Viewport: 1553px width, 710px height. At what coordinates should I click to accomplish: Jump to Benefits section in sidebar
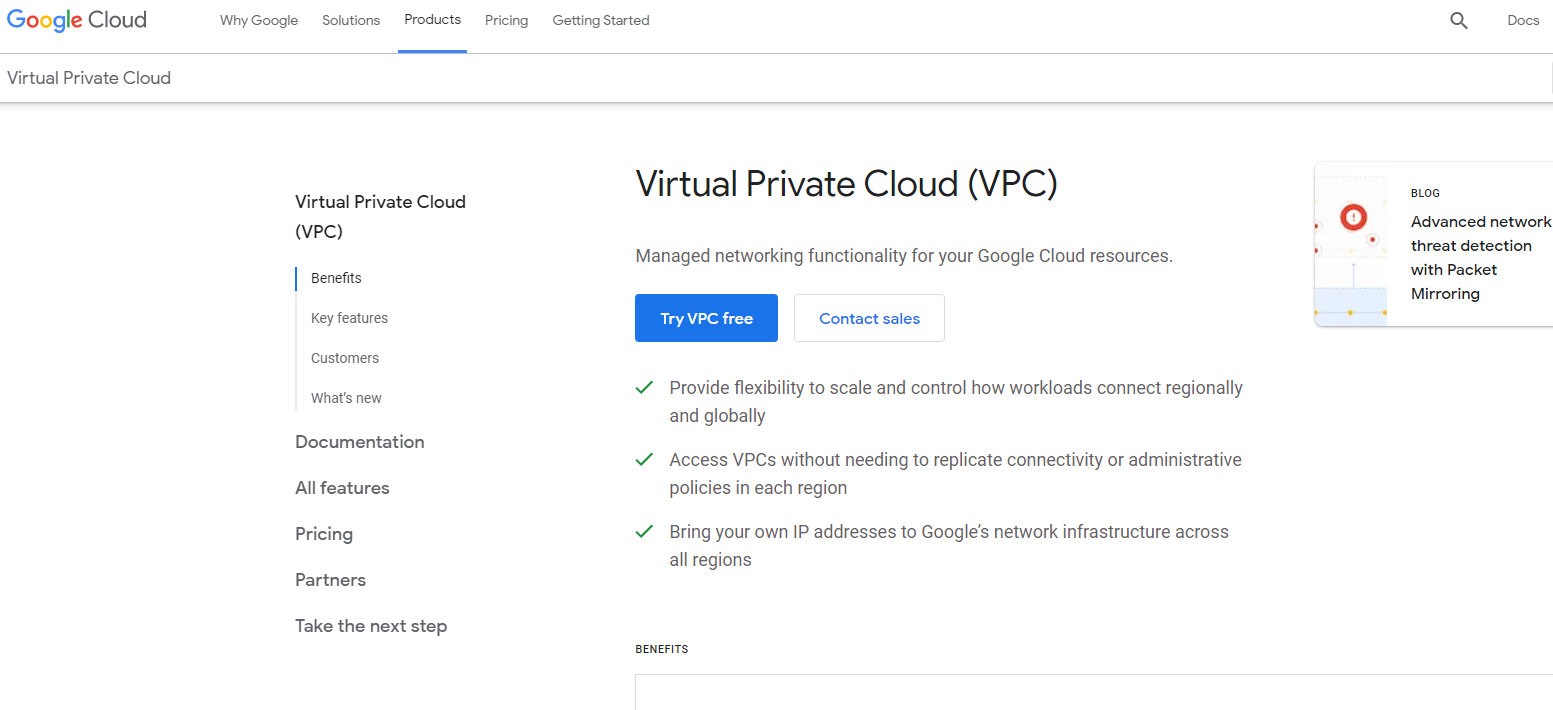pyautogui.click(x=336, y=278)
